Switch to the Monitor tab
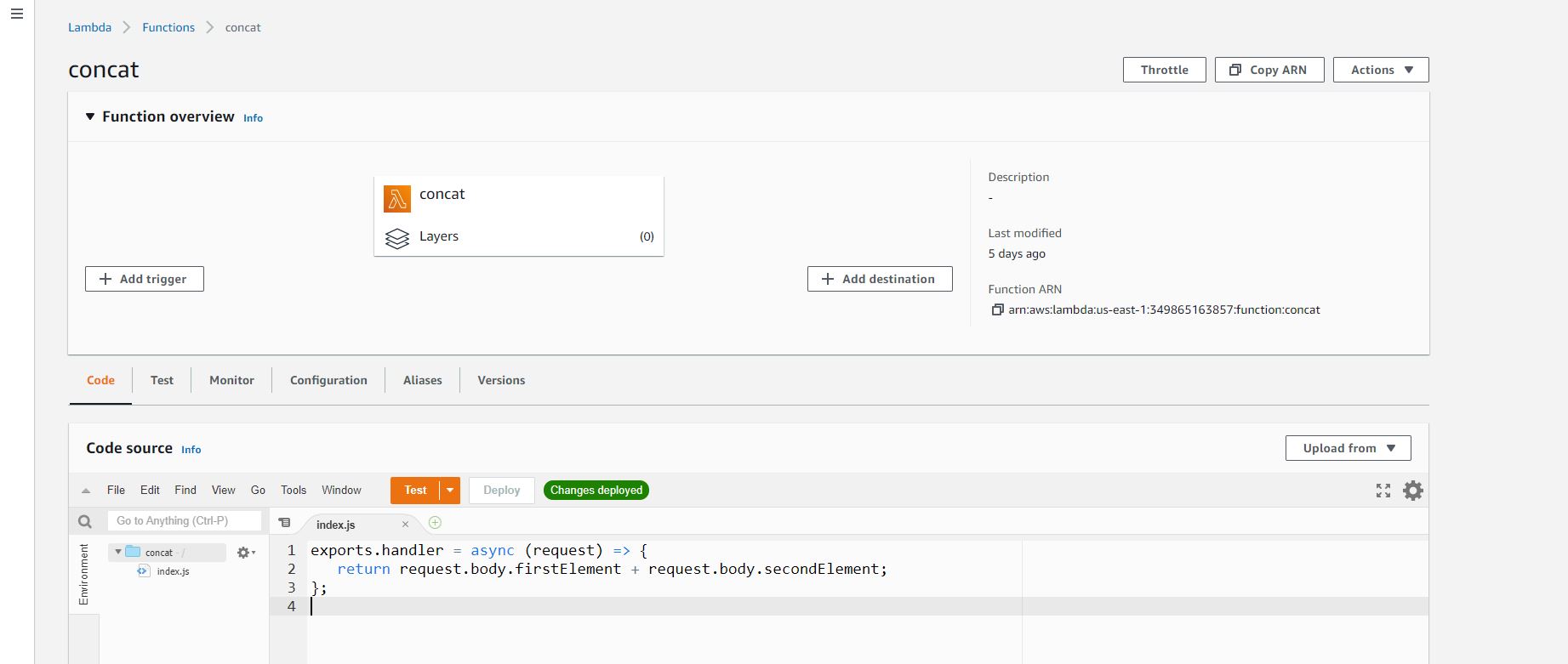 [231, 380]
